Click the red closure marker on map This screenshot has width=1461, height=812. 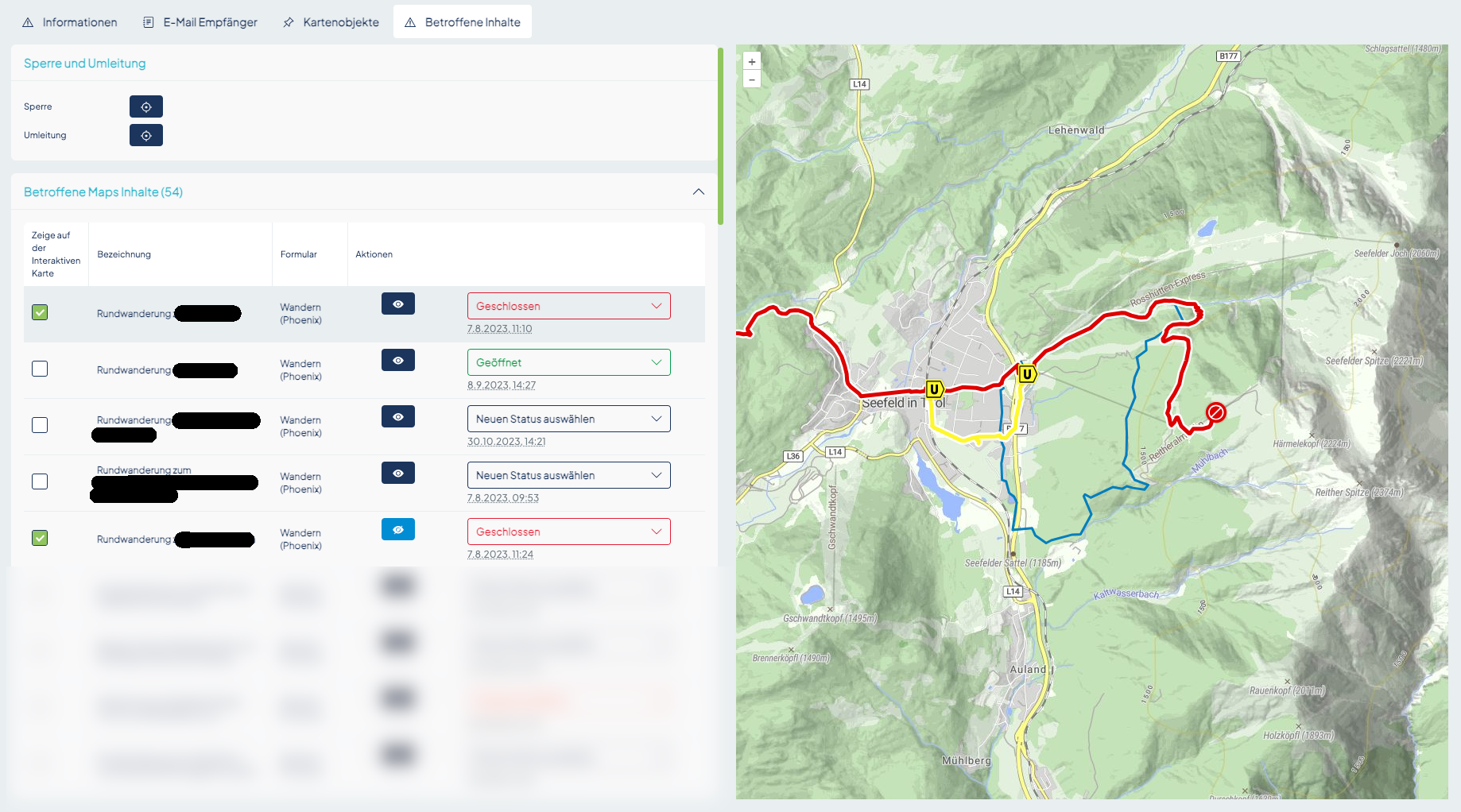tap(1215, 412)
